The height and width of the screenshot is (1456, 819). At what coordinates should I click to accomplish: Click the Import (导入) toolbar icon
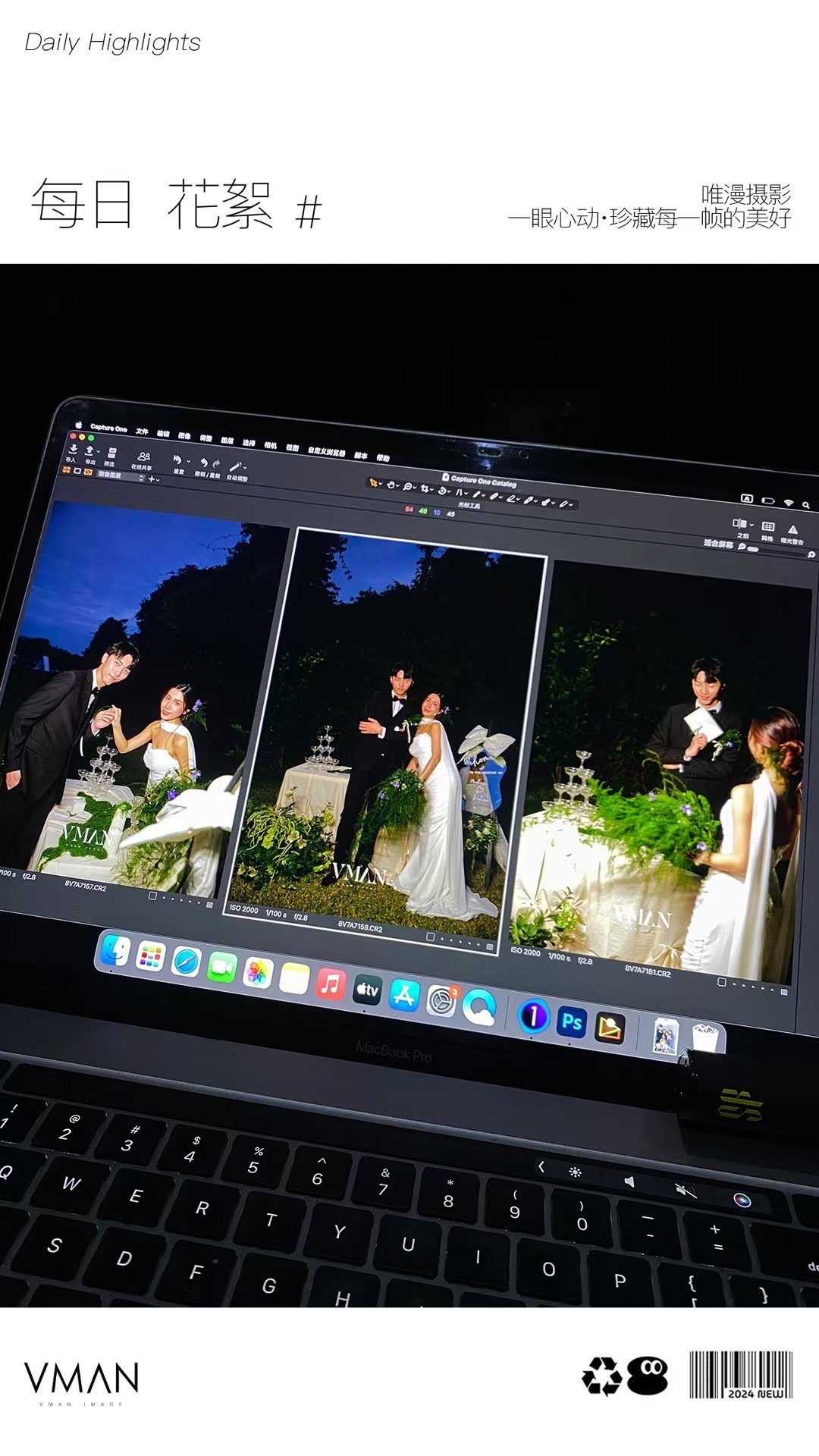[x=73, y=449]
